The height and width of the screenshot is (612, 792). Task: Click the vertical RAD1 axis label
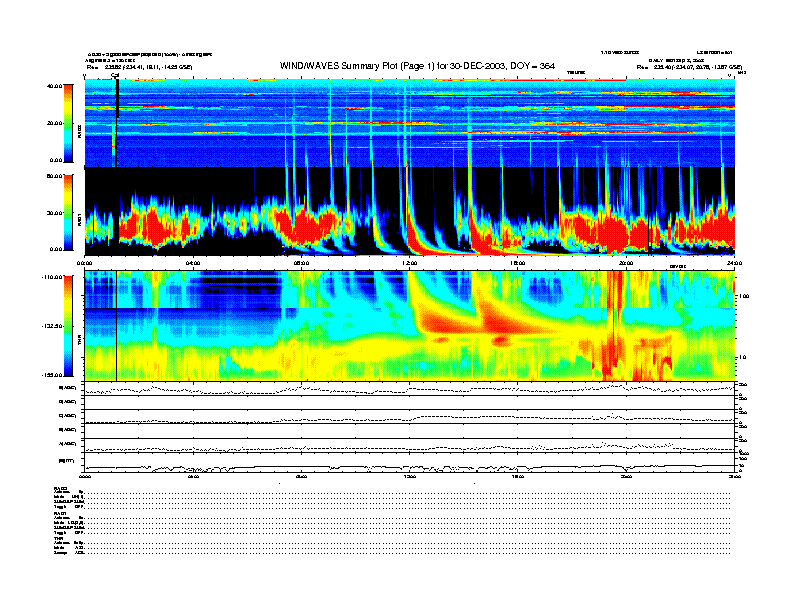pyautogui.click(x=80, y=220)
